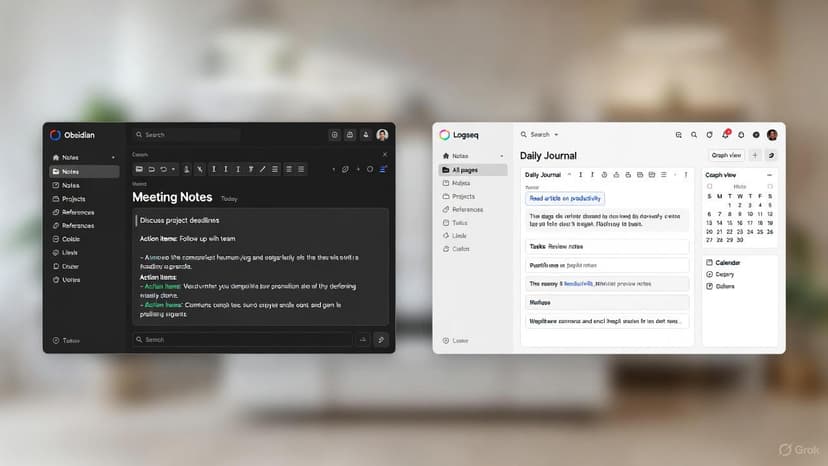Click the magnifier icon in Logseq's top-right icons

coord(694,135)
